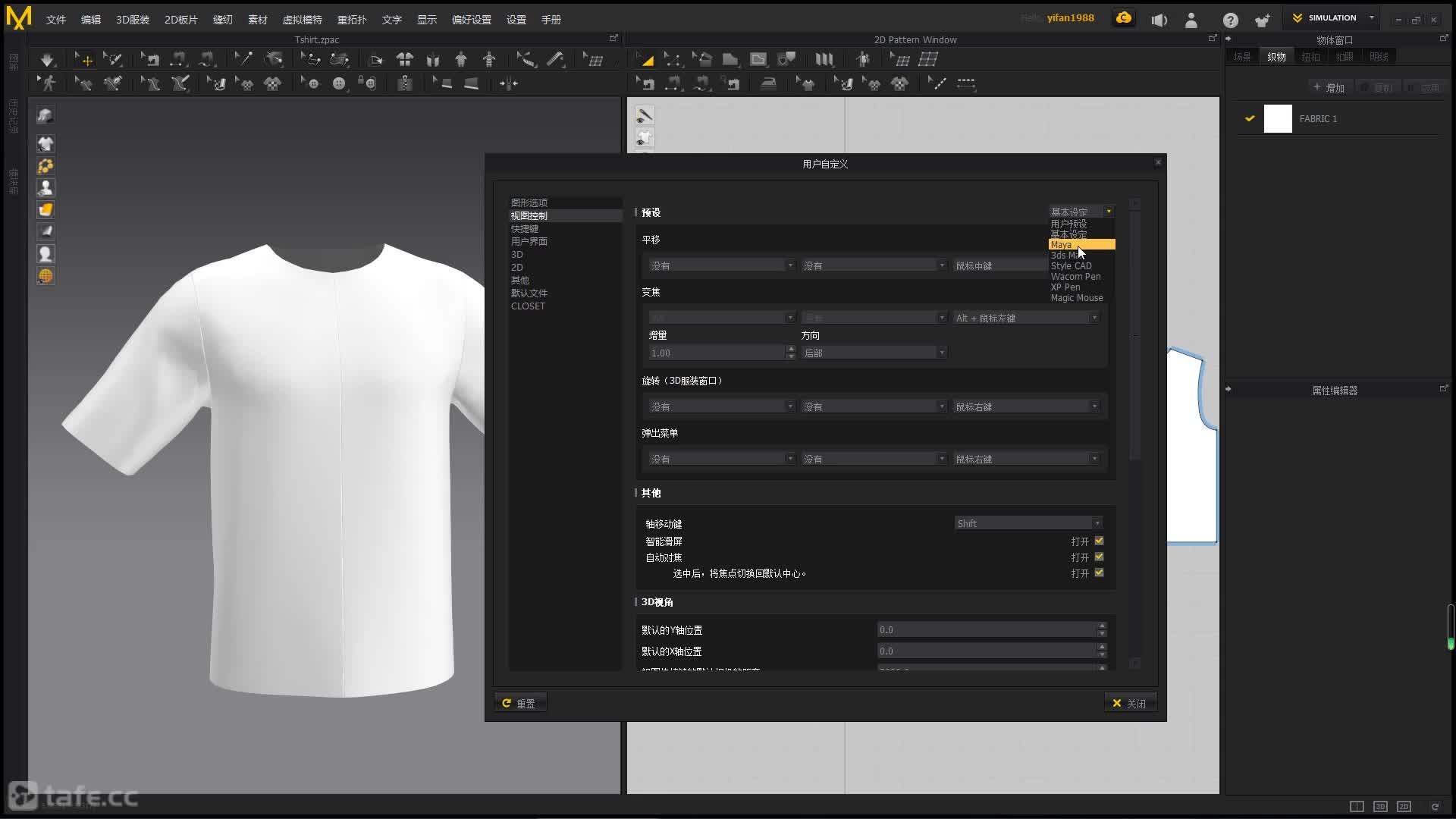Select 快捷键 in the dialog category list
This screenshot has width=1456, height=819.
point(525,228)
